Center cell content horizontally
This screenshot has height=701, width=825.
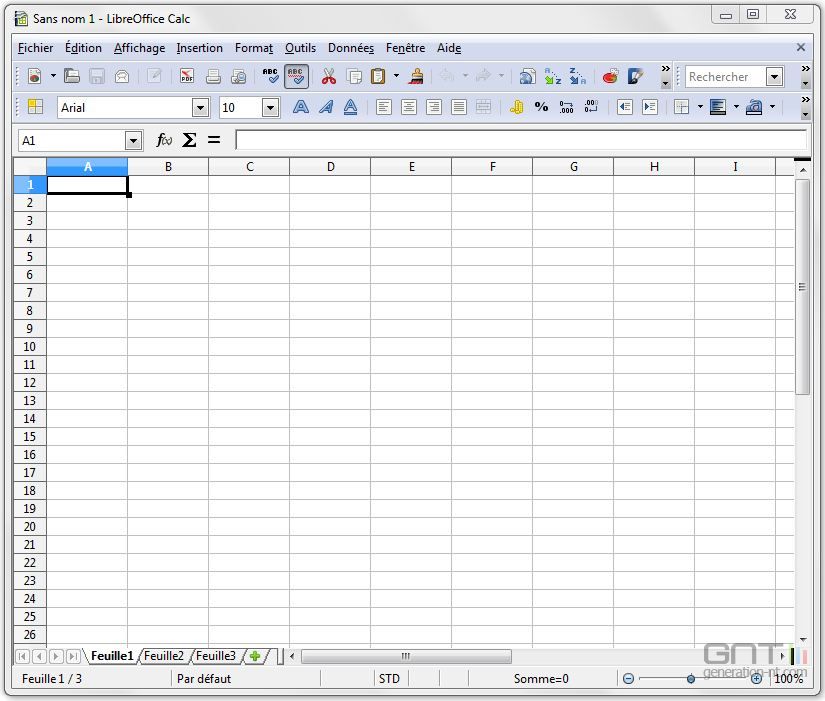[x=409, y=107]
